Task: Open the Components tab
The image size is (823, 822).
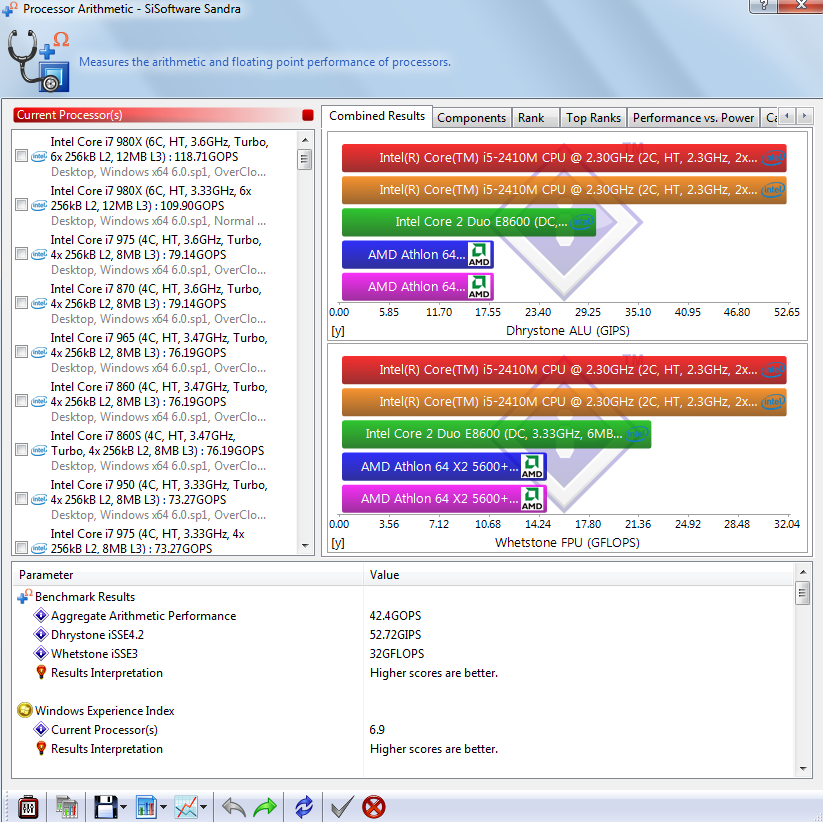Action: tap(471, 118)
